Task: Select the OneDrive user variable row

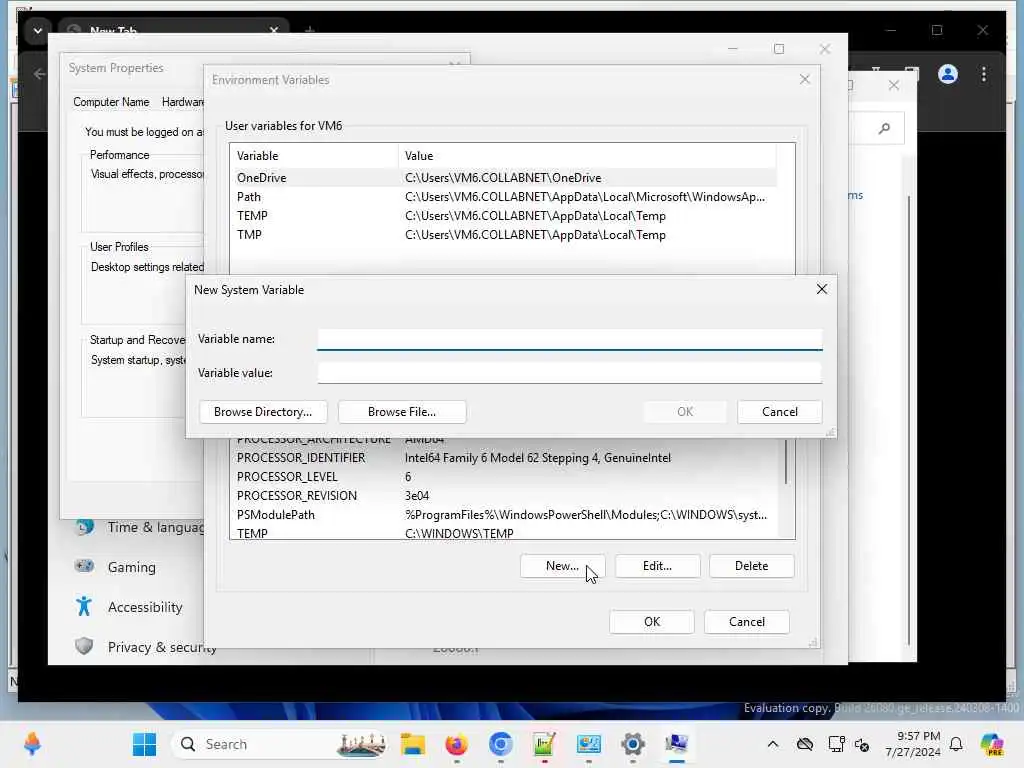Action: pyautogui.click(x=504, y=178)
